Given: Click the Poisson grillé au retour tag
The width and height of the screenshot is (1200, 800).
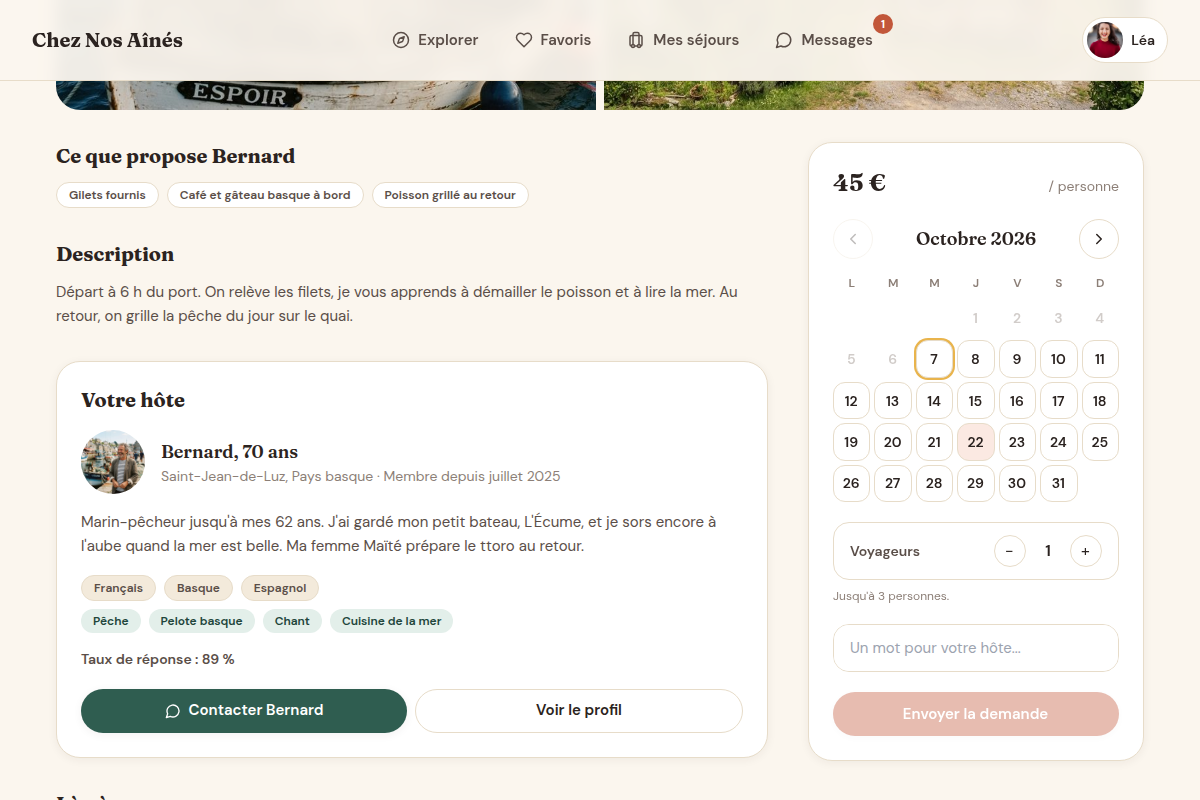Looking at the screenshot, I should click(450, 195).
